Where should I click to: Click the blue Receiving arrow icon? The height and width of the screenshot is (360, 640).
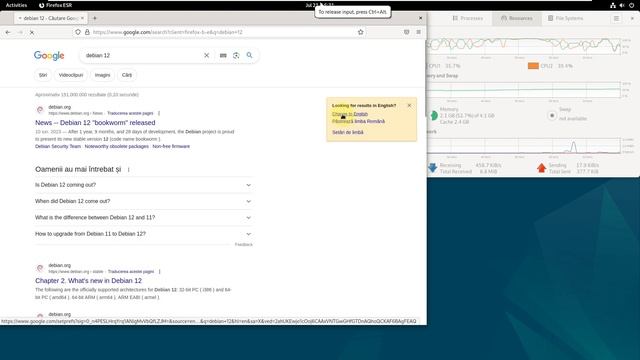(433, 168)
